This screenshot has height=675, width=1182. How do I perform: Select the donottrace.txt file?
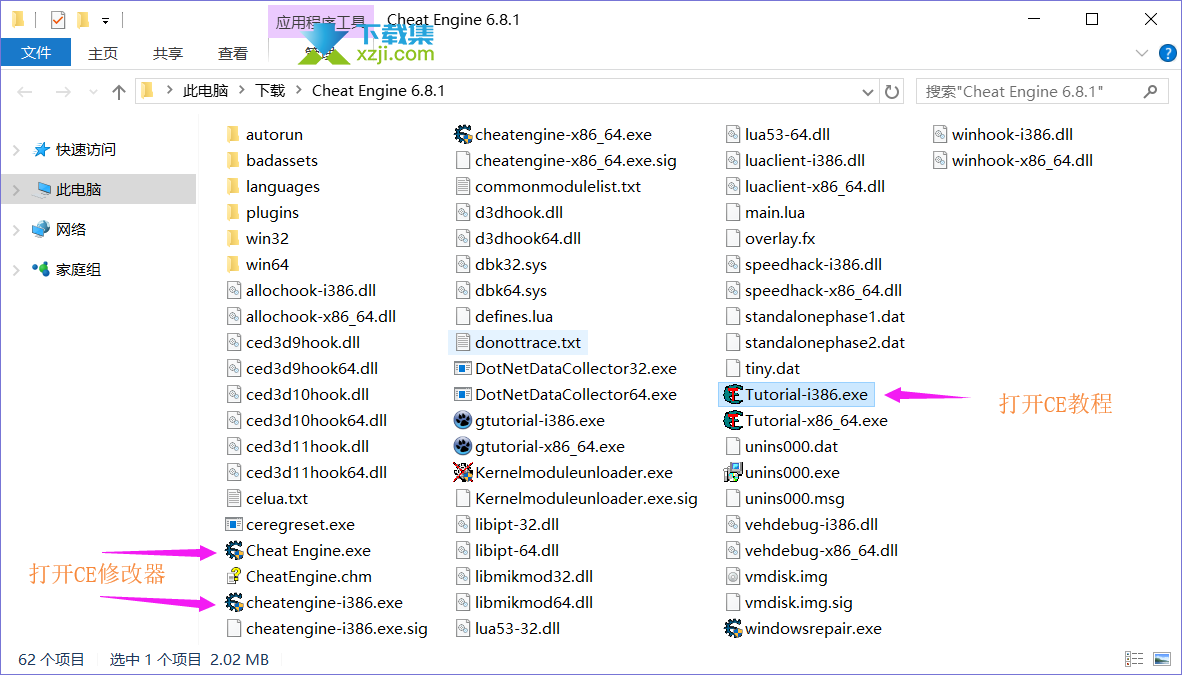pyautogui.click(x=518, y=342)
